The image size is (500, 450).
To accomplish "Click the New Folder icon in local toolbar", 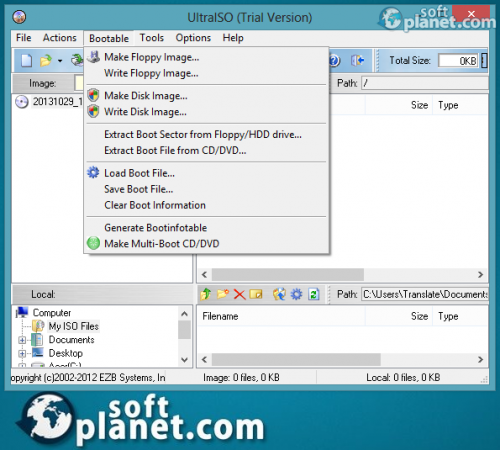I will (x=223, y=294).
